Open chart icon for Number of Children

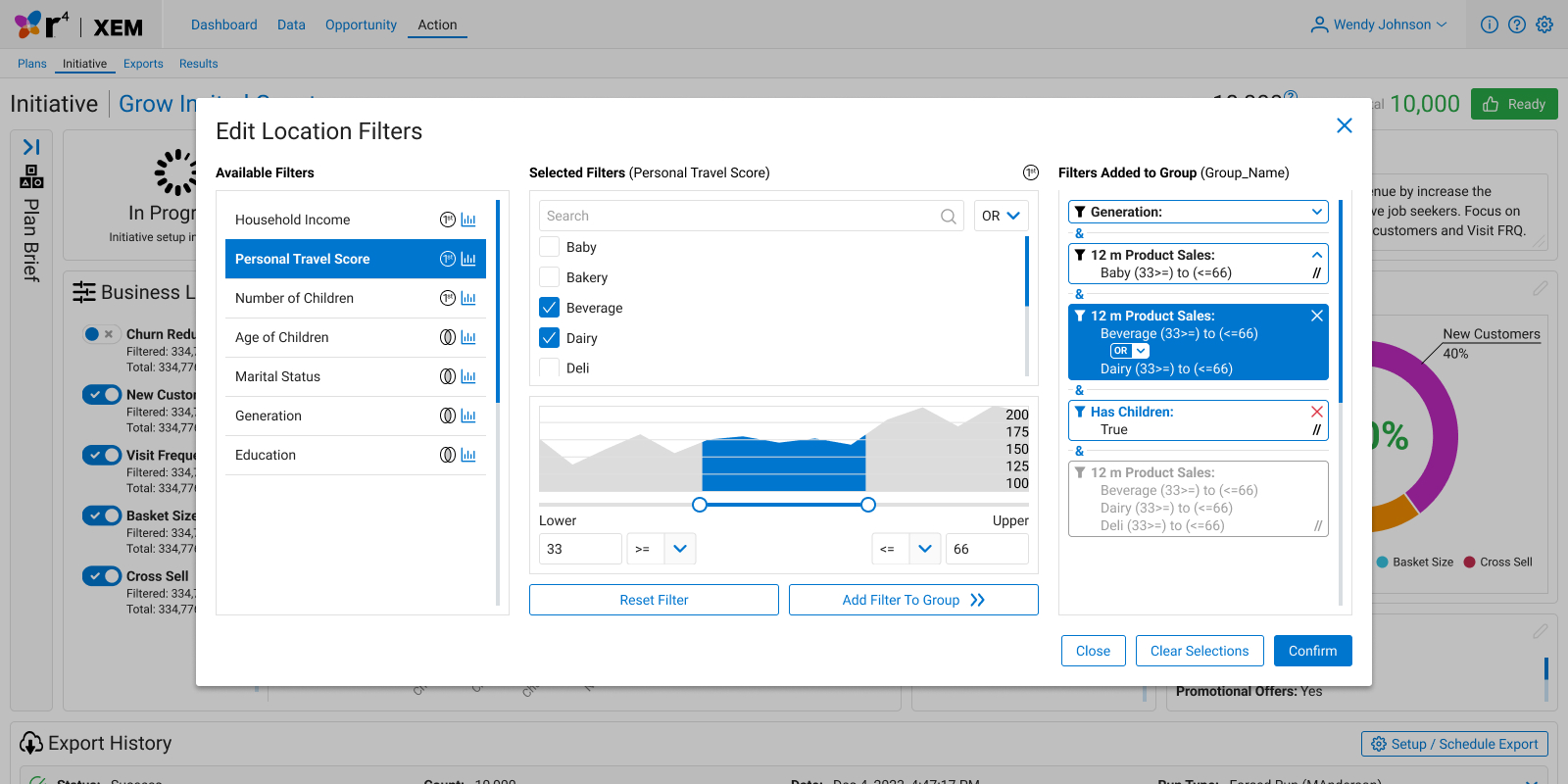(x=468, y=298)
